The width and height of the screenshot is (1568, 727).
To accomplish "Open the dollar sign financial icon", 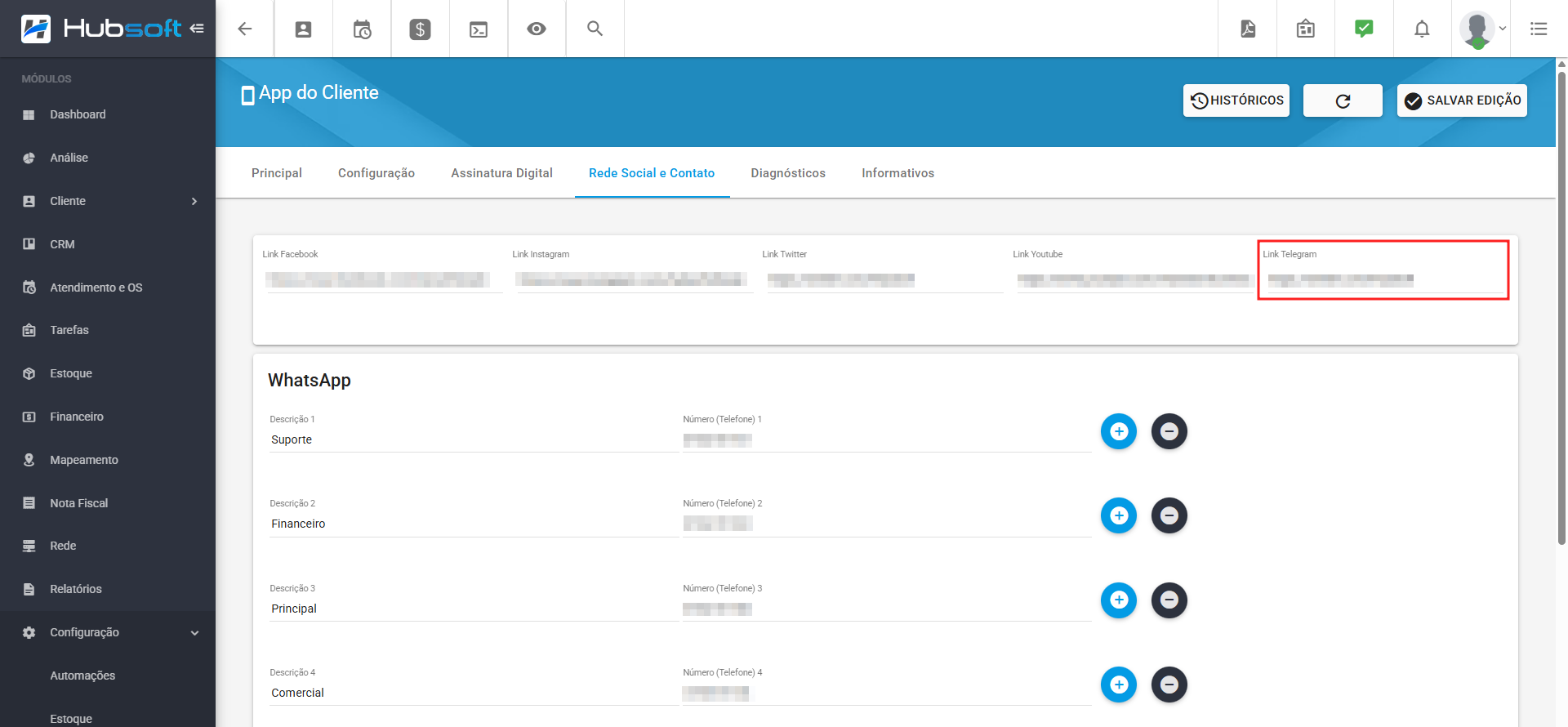I will tap(420, 29).
